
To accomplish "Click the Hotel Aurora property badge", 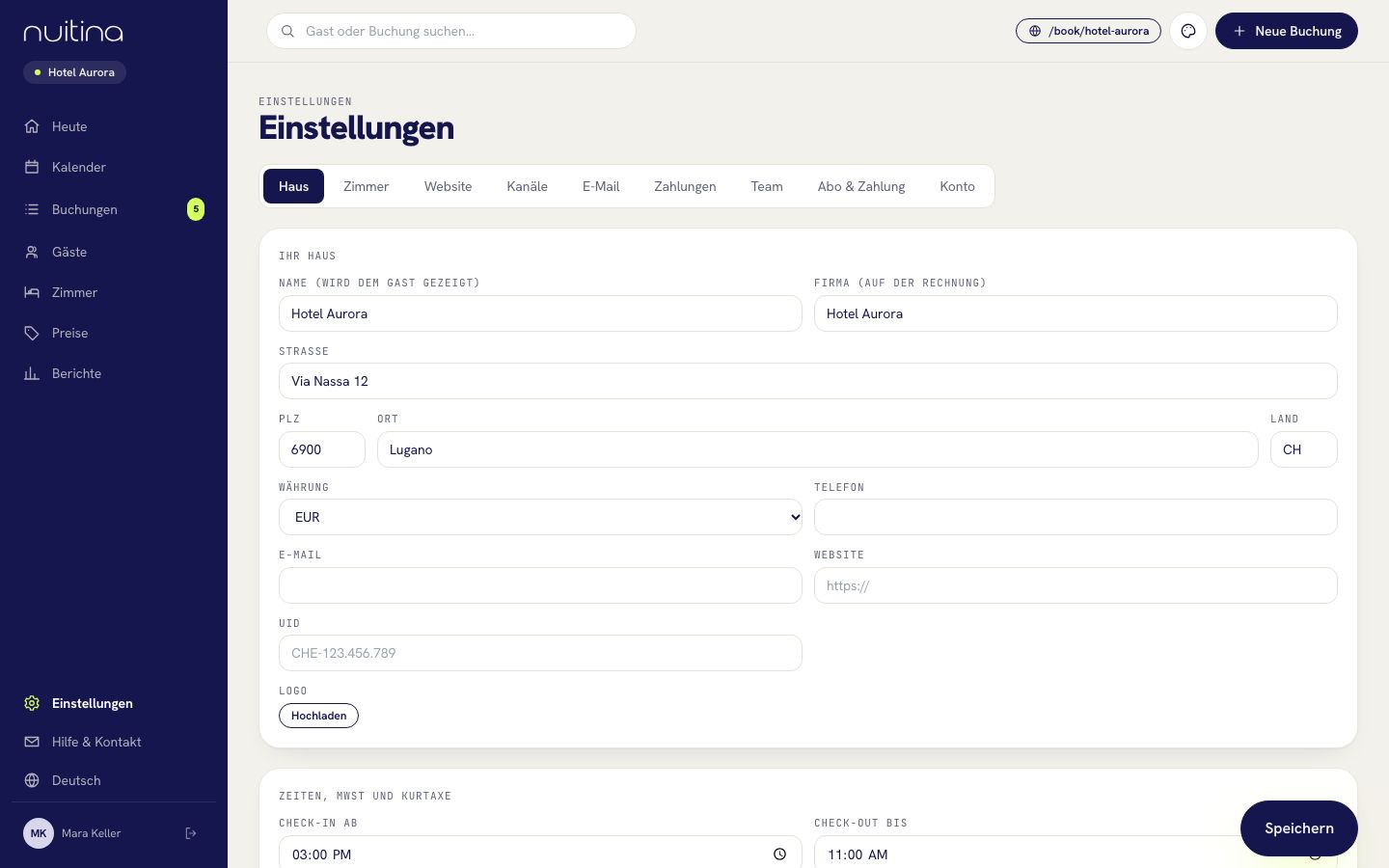I will [74, 72].
